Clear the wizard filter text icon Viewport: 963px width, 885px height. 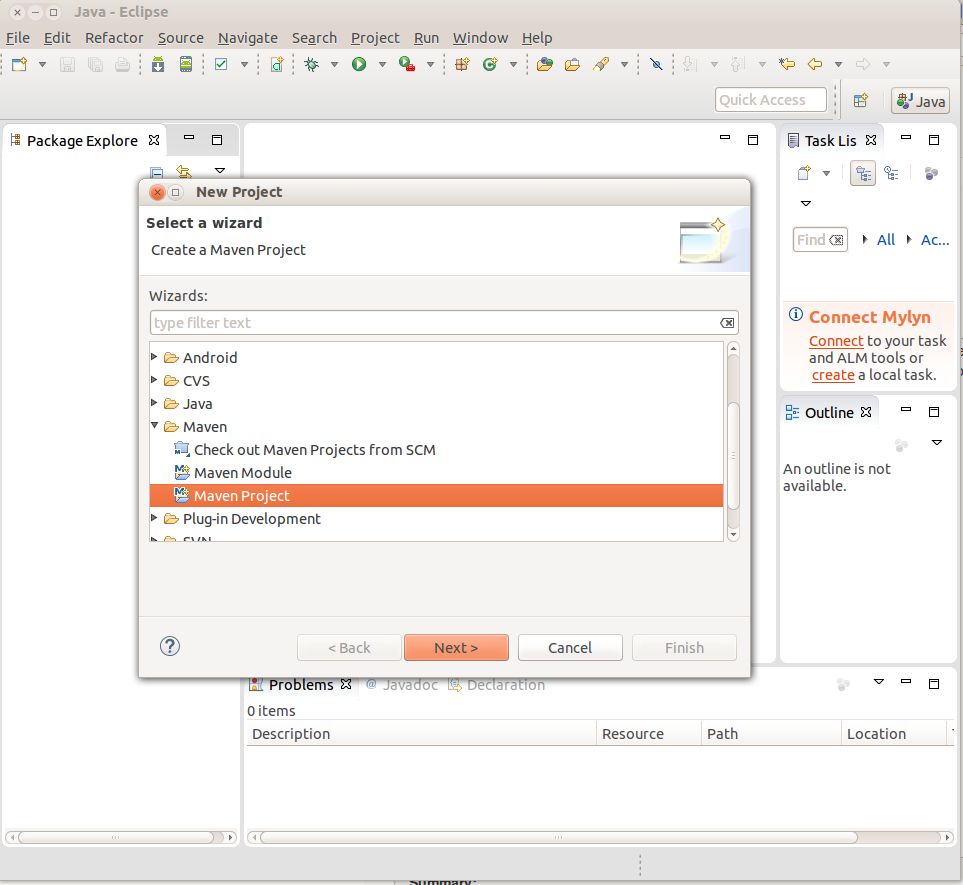(x=727, y=323)
